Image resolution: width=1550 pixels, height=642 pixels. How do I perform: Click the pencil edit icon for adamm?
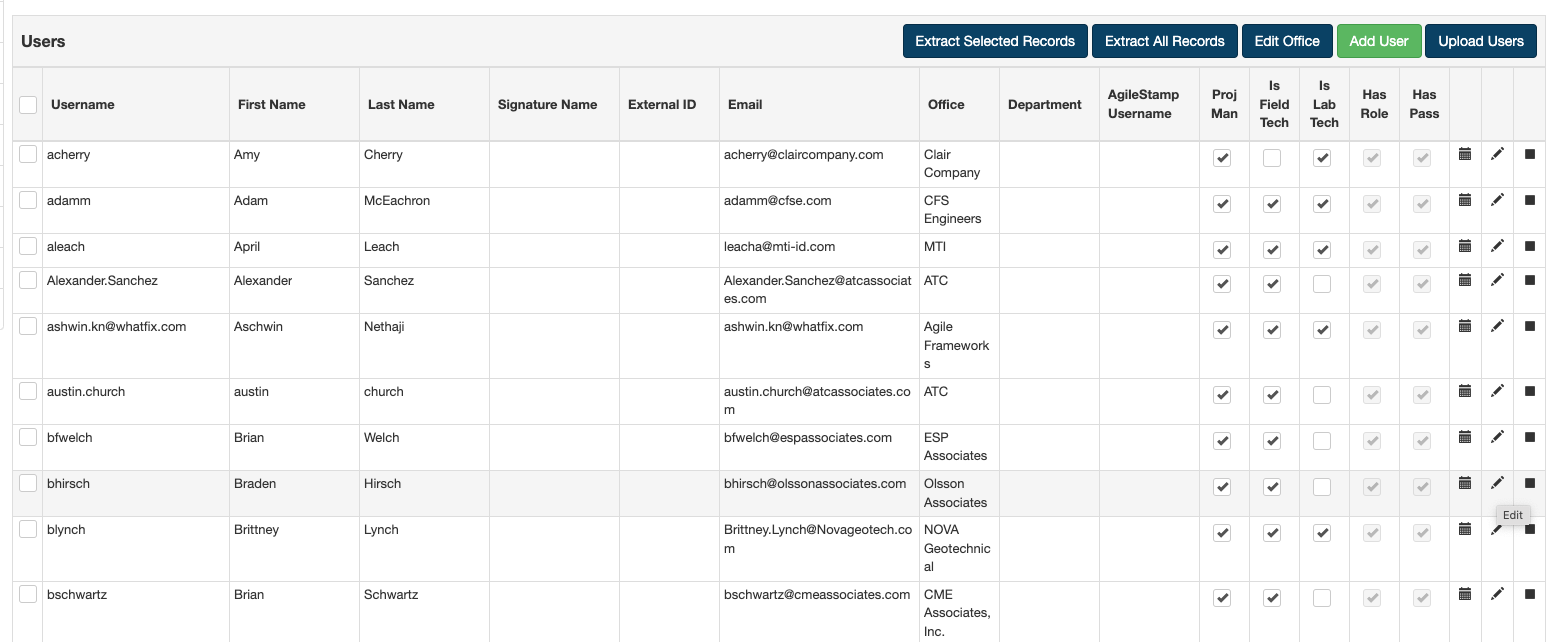point(1497,200)
